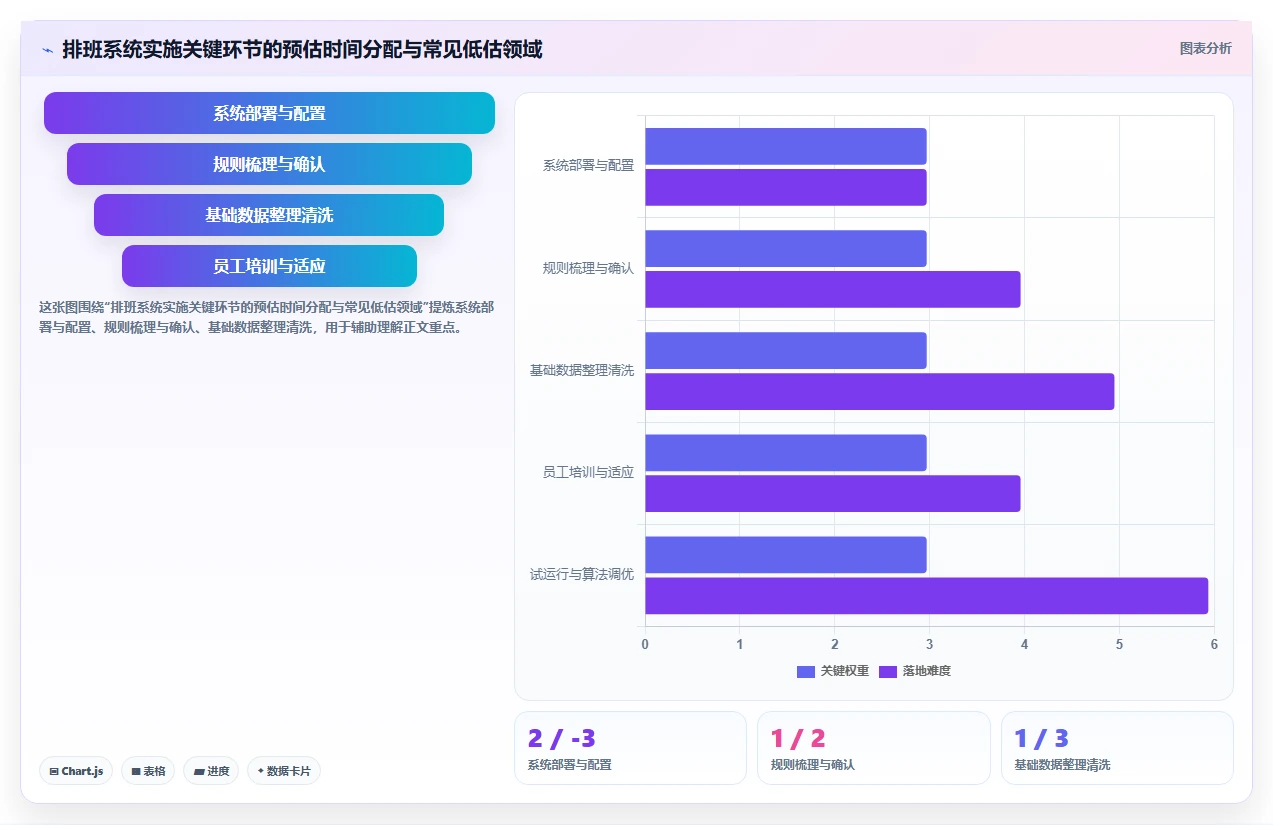Screen dimensions: 1273x825
Task: Click the 试运行与算法调优 axis label
Action: [582, 574]
